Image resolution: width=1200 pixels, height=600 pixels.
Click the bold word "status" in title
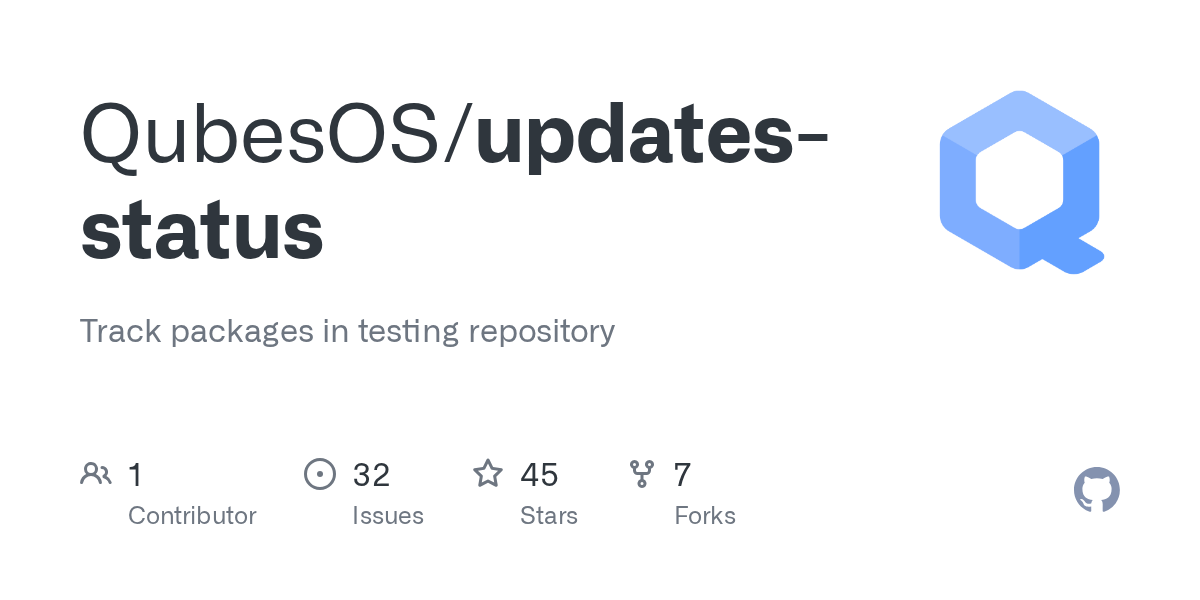pos(202,230)
